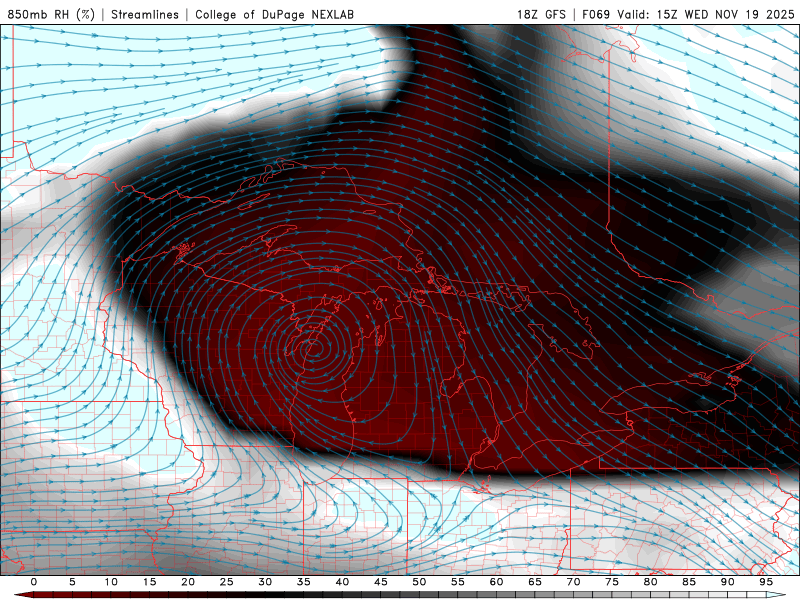This screenshot has height=600, width=800.
Task: Click the '90' value on the colorbar
Action: 728,582
